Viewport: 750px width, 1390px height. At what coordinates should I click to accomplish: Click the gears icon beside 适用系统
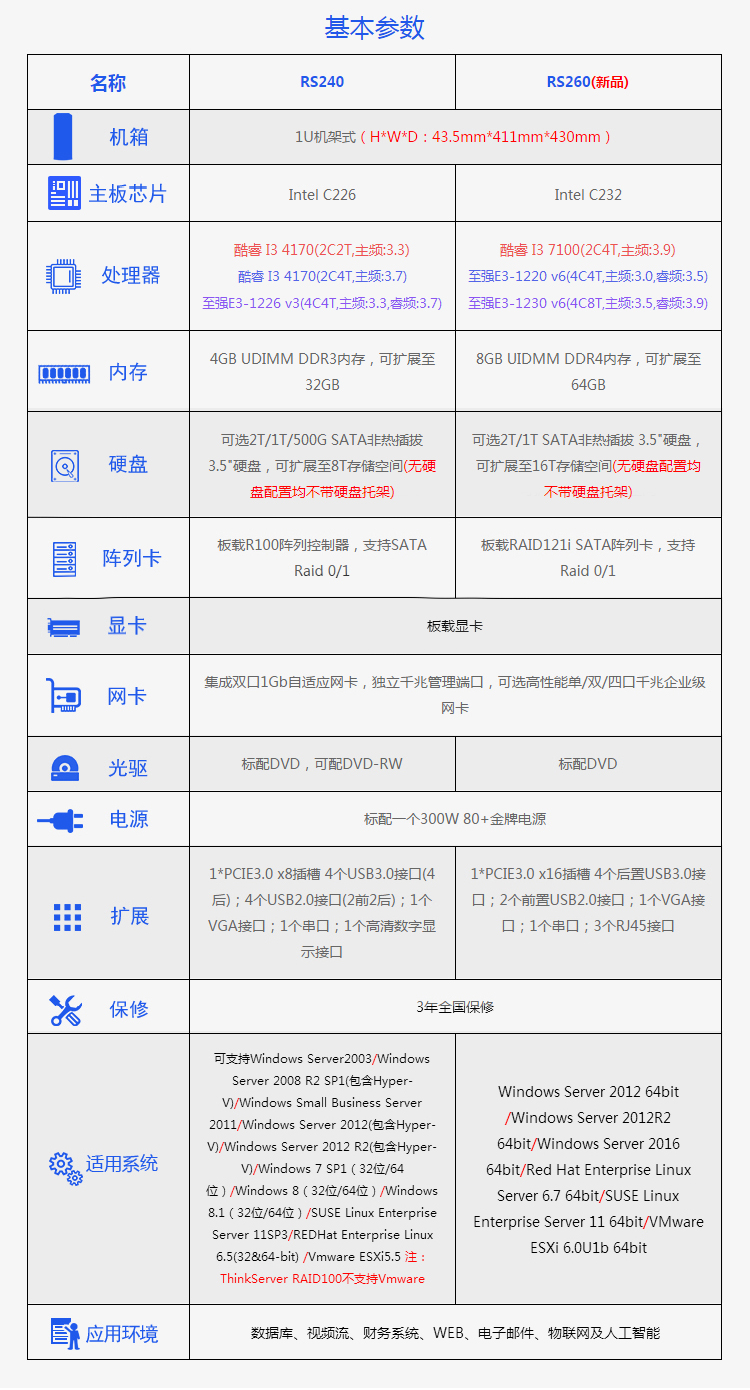click(65, 1166)
